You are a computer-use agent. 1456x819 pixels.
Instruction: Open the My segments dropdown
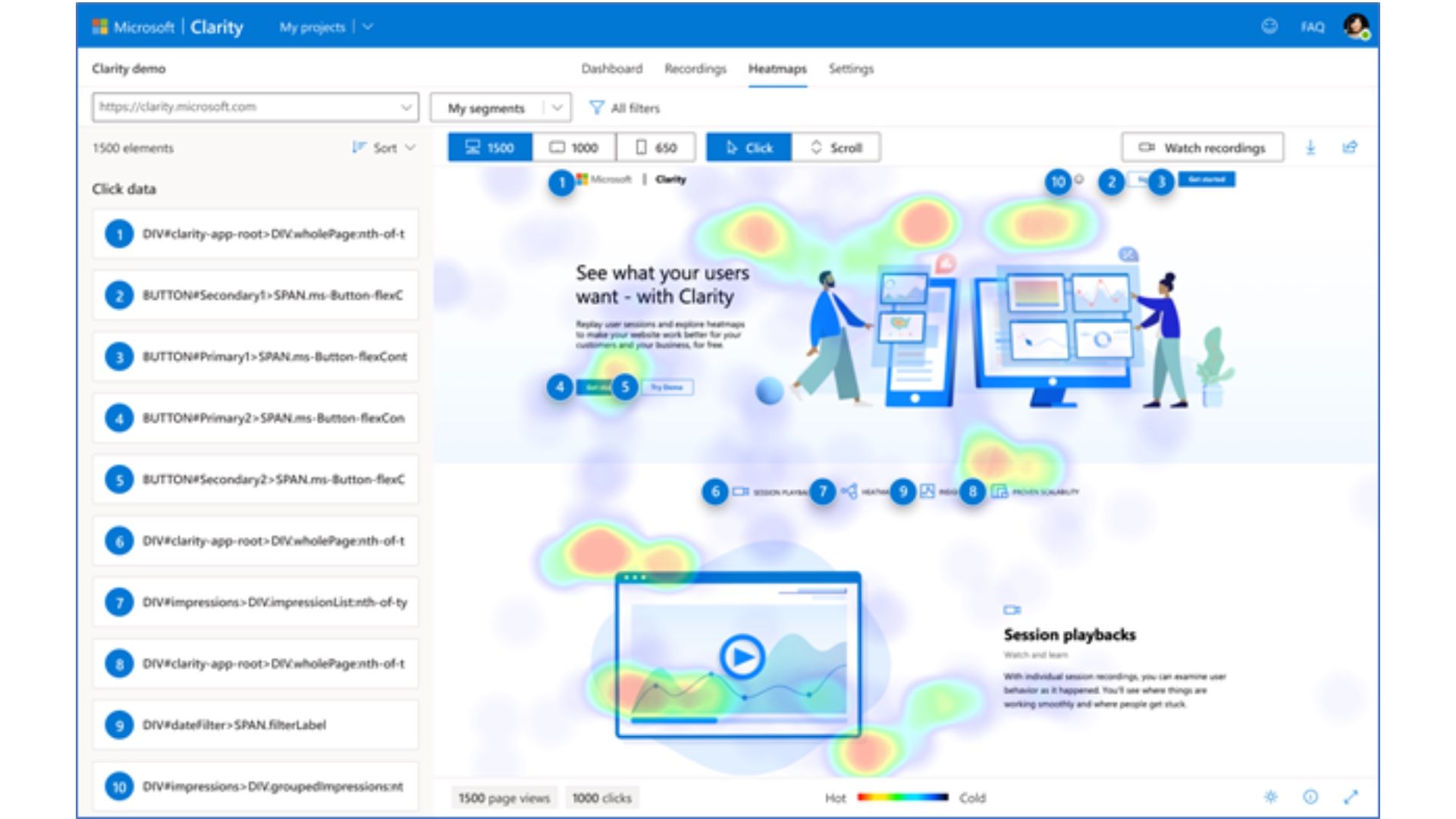pos(500,108)
